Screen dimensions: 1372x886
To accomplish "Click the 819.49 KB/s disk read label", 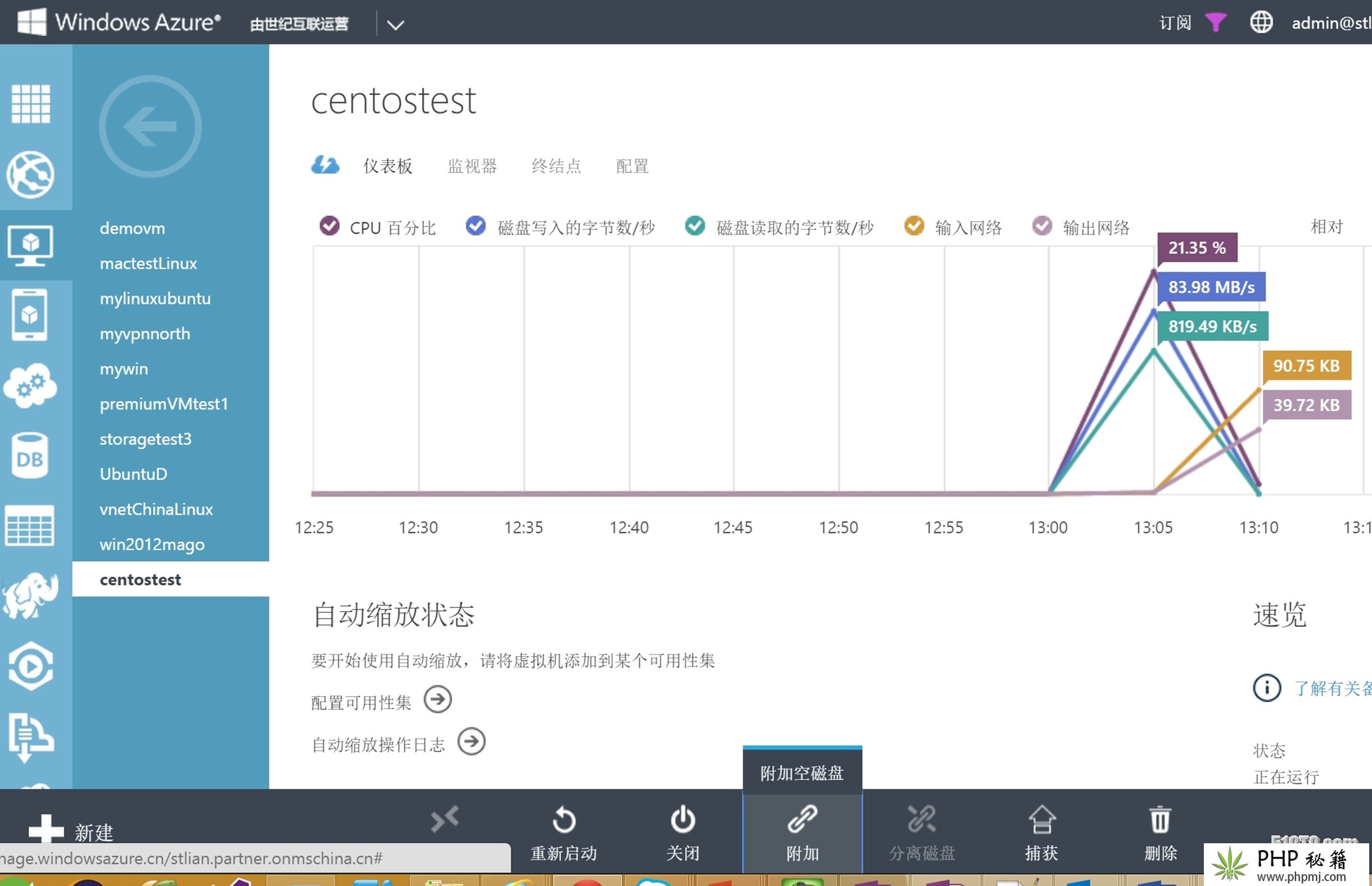I will pyautogui.click(x=1213, y=326).
